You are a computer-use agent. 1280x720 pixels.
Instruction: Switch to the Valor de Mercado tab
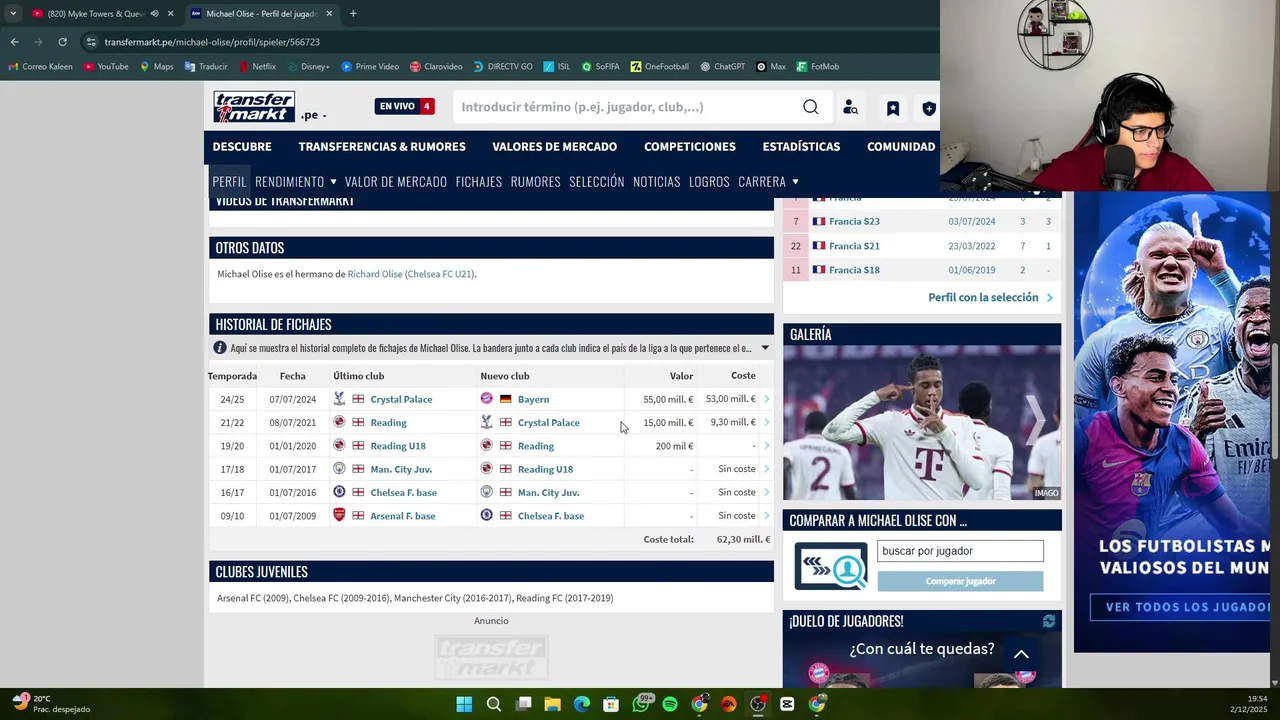tap(396, 182)
